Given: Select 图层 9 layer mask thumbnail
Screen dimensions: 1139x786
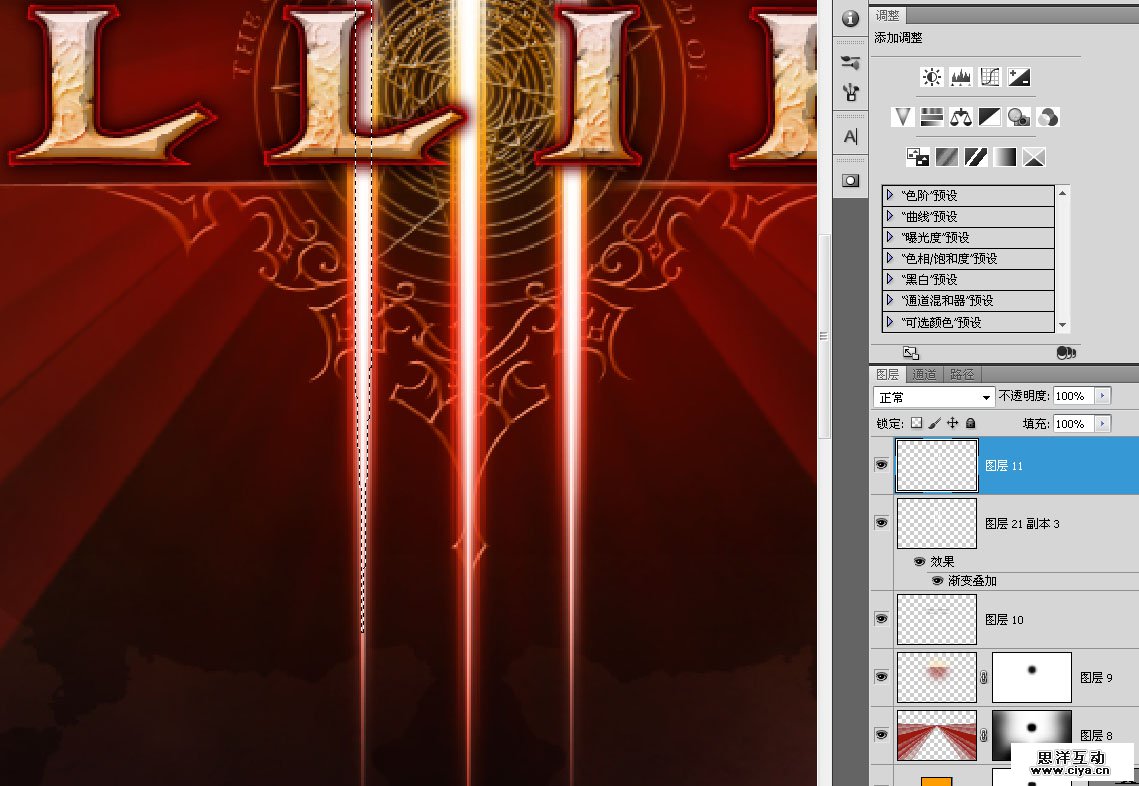Looking at the screenshot, I should tap(1031, 677).
